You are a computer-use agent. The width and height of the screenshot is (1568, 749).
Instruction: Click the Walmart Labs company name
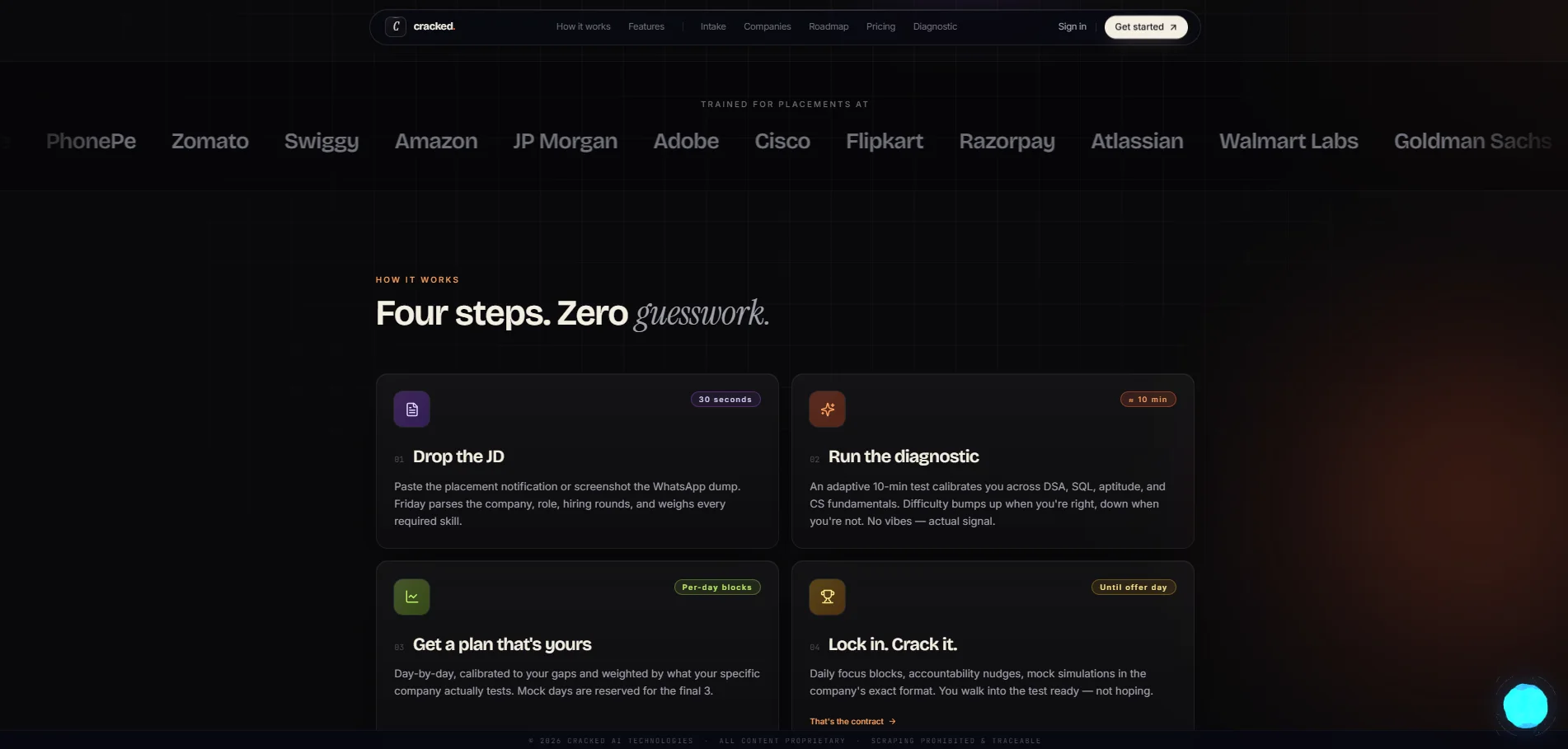click(x=1289, y=141)
